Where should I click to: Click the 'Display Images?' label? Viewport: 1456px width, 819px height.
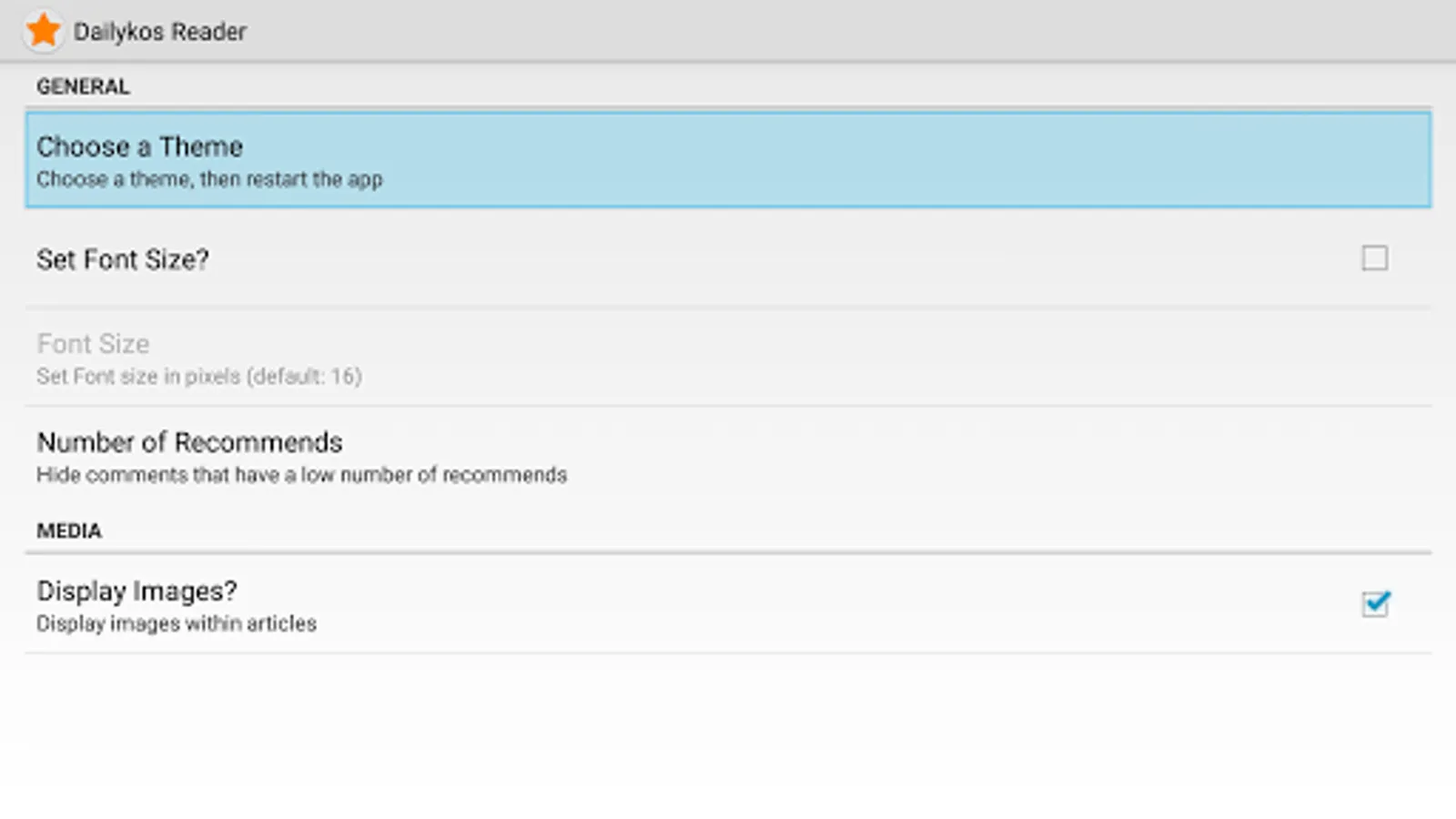click(136, 591)
